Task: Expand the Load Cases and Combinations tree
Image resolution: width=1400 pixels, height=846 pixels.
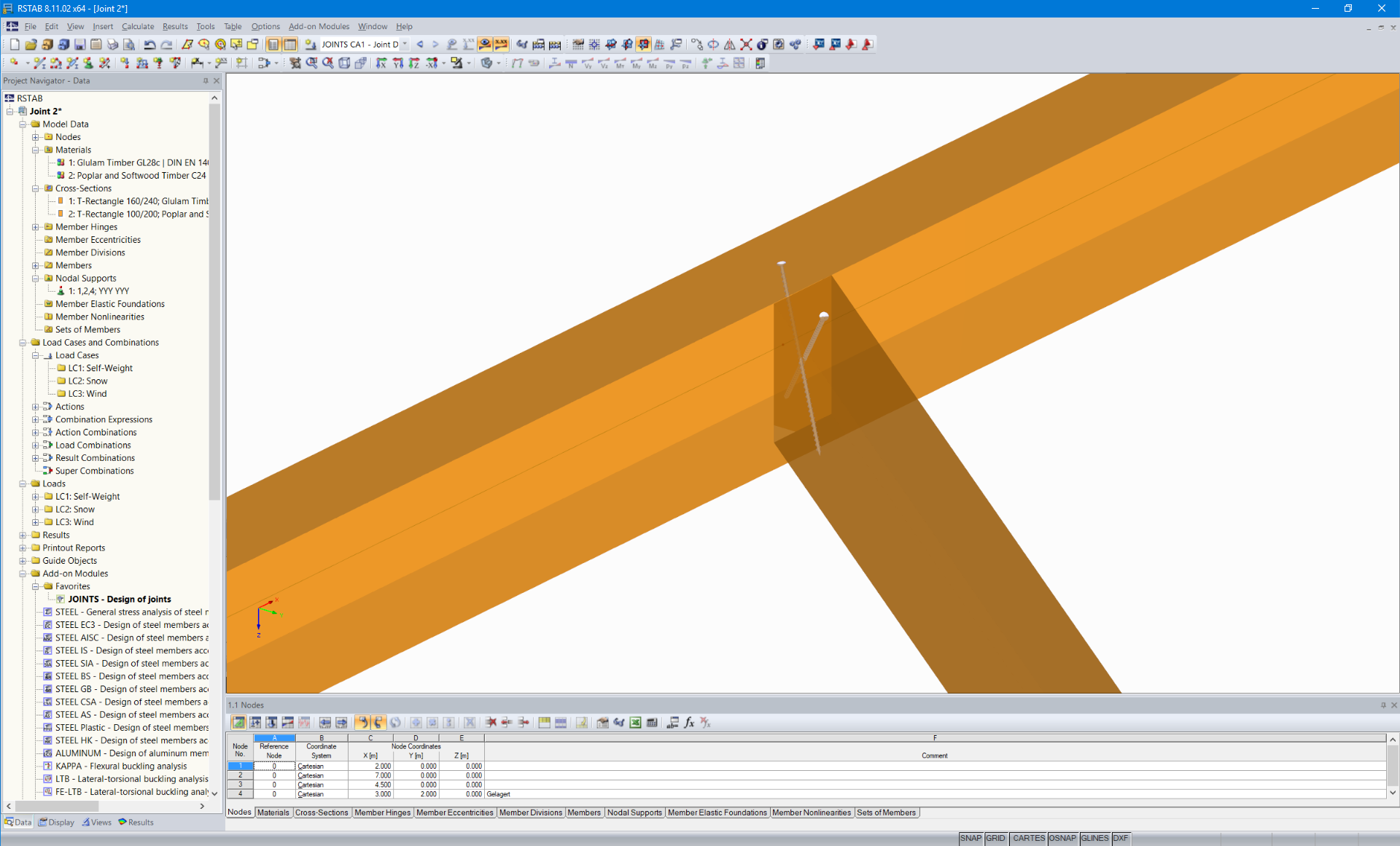Action: coord(20,342)
